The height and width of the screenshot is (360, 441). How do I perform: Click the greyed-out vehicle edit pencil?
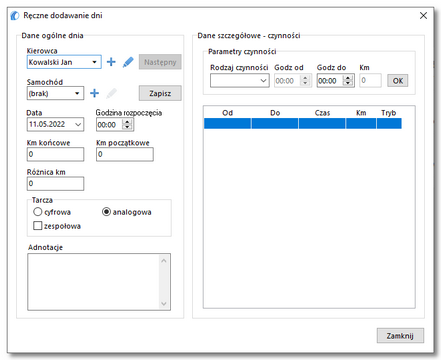click(112, 93)
